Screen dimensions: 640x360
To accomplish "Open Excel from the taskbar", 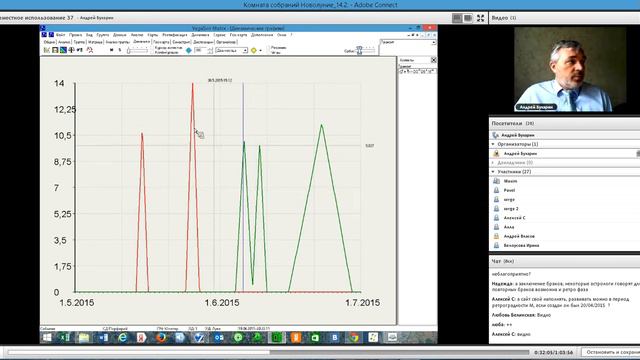I will point(65,338).
